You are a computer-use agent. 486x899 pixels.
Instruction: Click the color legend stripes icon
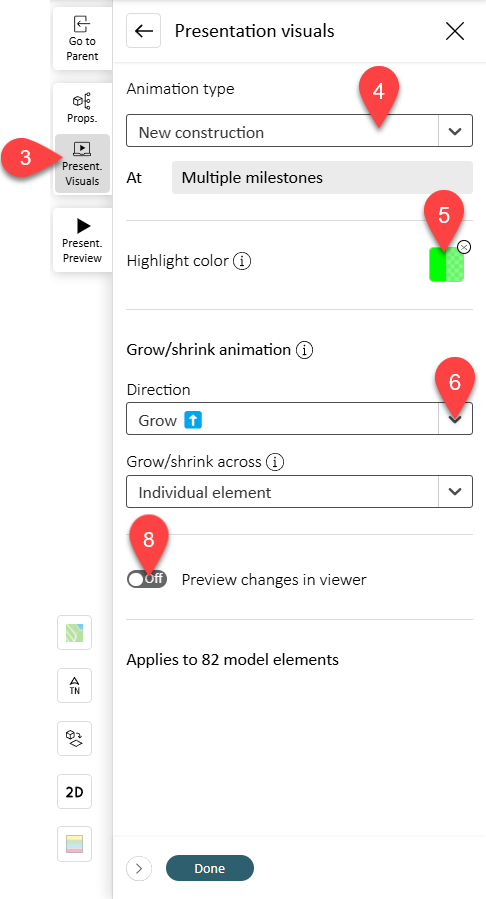(x=75, y=844)
